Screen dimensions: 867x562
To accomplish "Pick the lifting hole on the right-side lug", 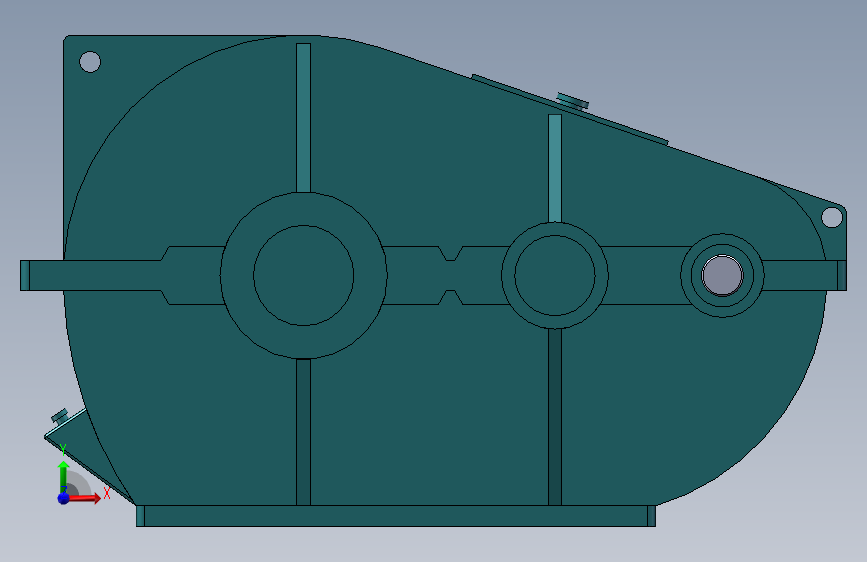I will [x=832, y=217].
